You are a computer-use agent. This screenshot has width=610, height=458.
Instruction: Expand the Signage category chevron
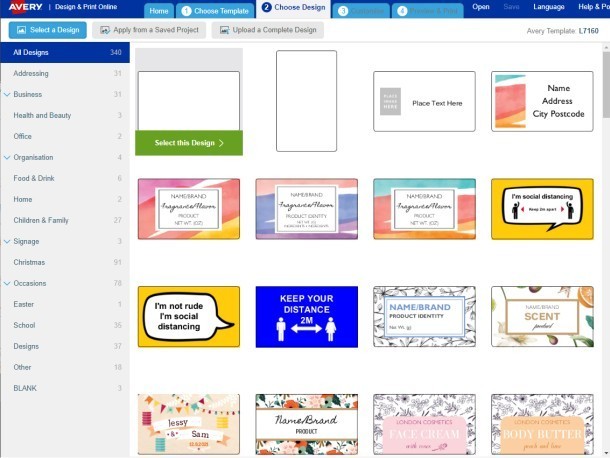point(7,241)
